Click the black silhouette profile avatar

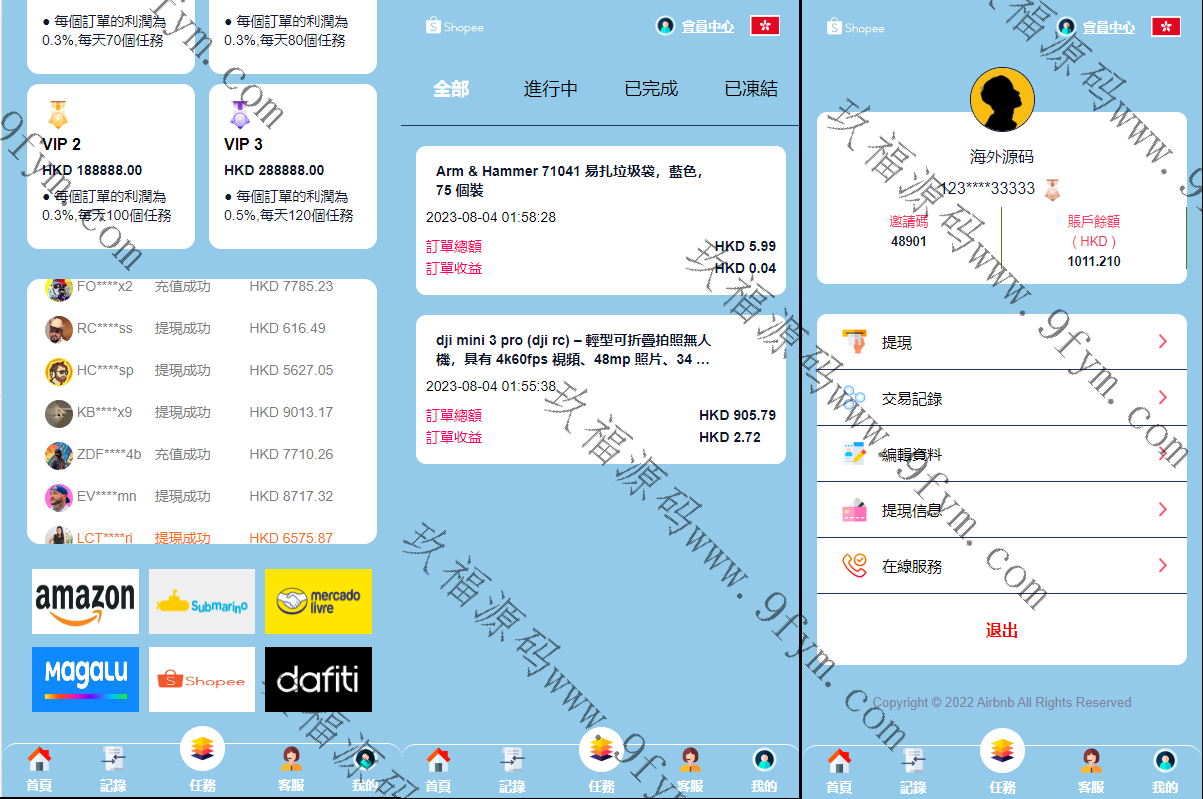[x=1002, y=100]
